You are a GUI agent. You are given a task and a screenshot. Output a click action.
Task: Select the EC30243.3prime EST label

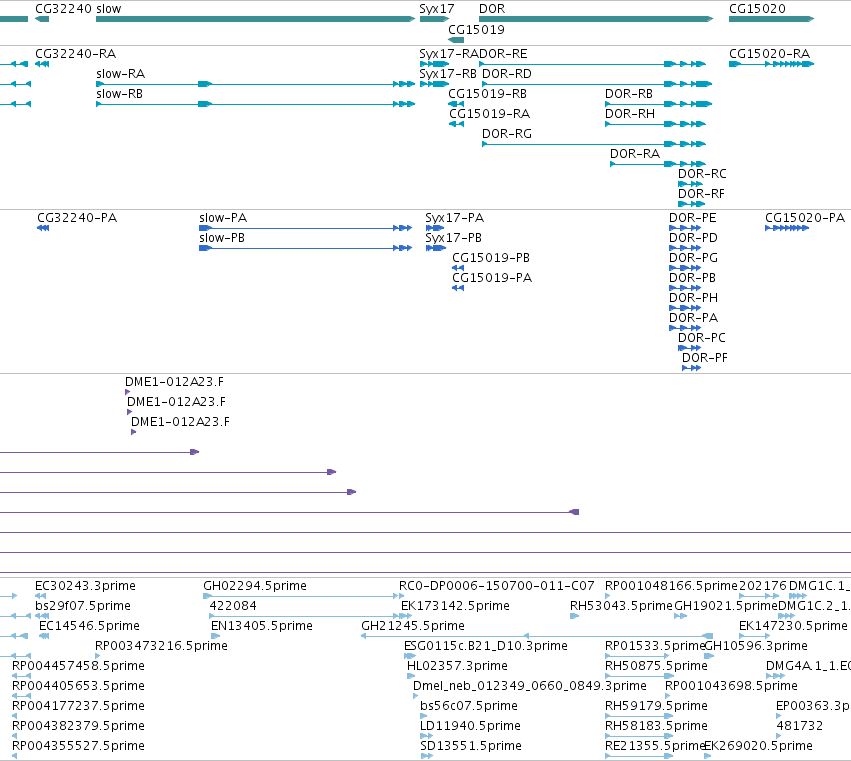(85, 586)
